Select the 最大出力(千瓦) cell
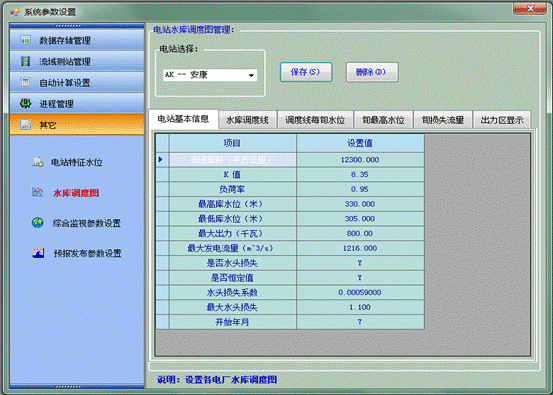553x395 pixels. tap(233, 233)
